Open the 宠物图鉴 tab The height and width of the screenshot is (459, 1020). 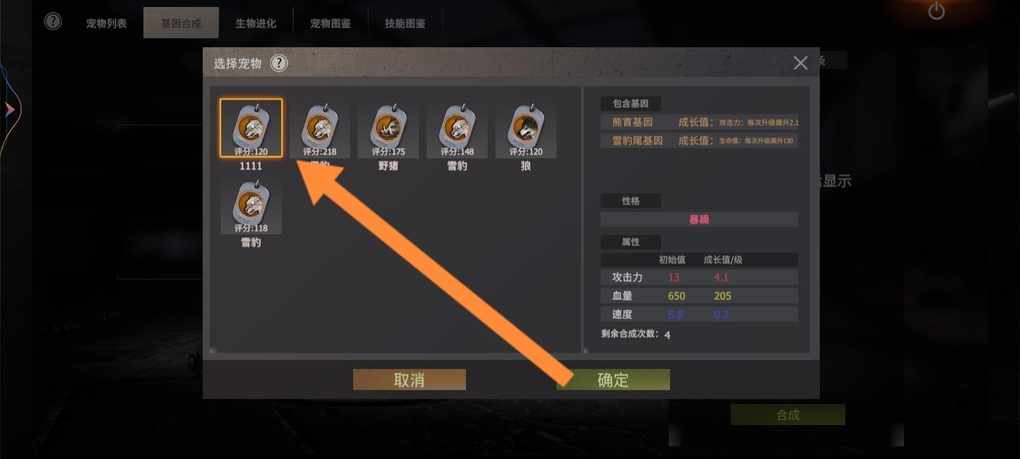coord(330,23)
